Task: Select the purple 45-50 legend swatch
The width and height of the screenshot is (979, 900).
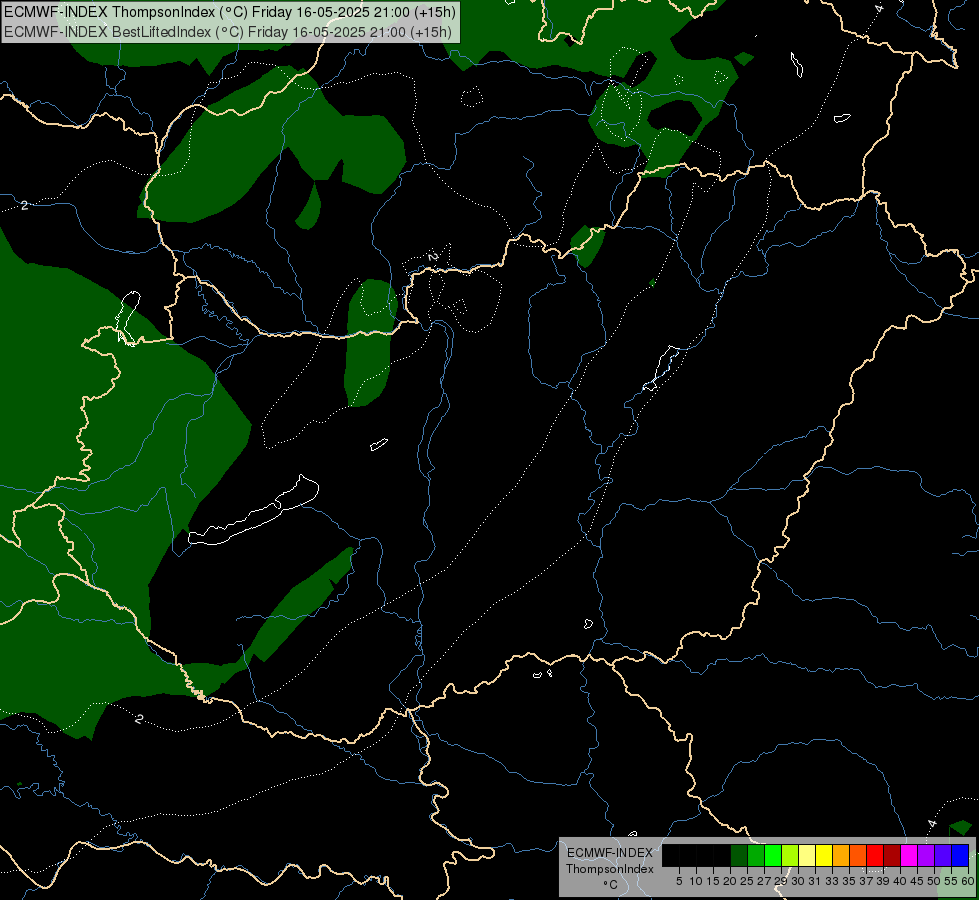Action: pos(926,855)
